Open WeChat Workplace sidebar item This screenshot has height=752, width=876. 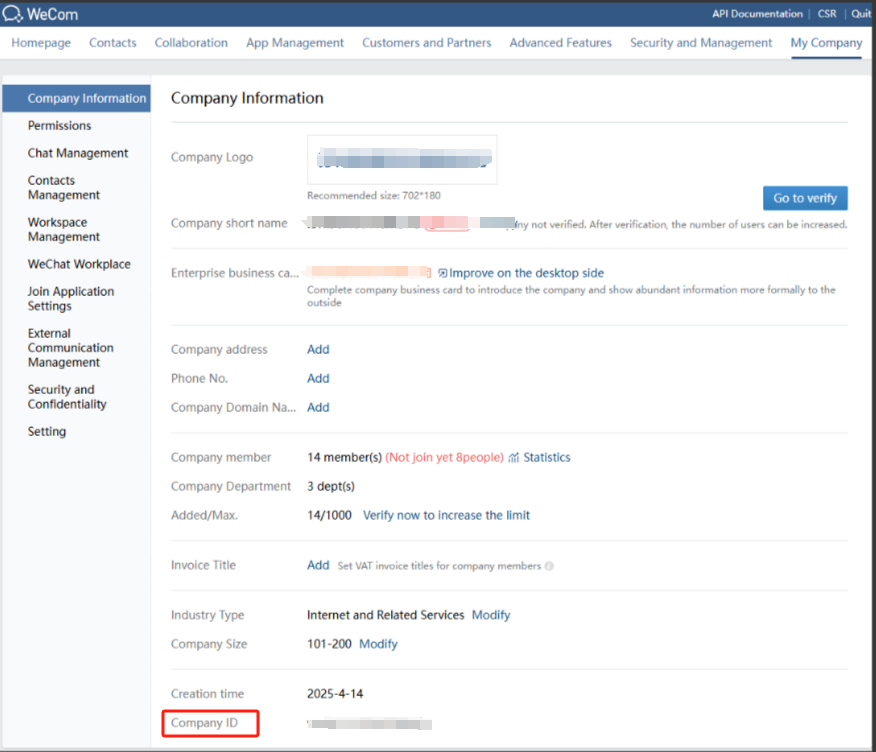tap(79, 264)
